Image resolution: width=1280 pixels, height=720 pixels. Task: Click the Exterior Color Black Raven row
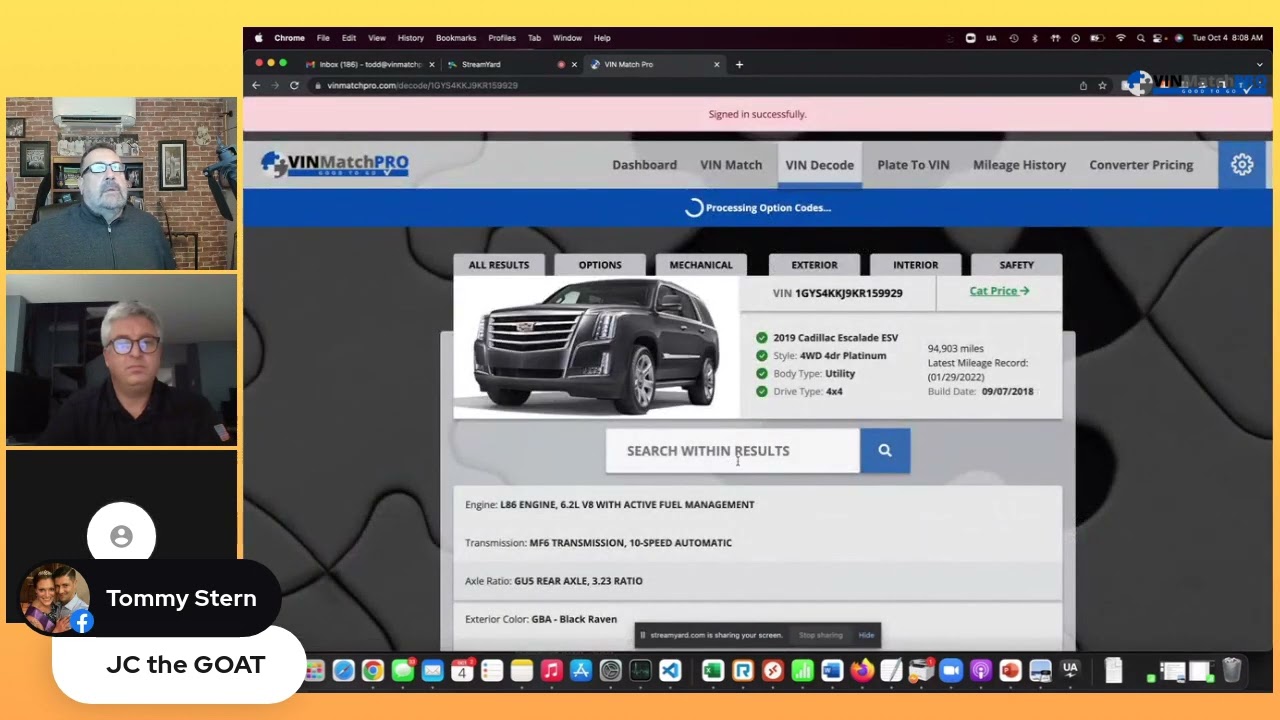pyautogui.click(x=758, y=619)
